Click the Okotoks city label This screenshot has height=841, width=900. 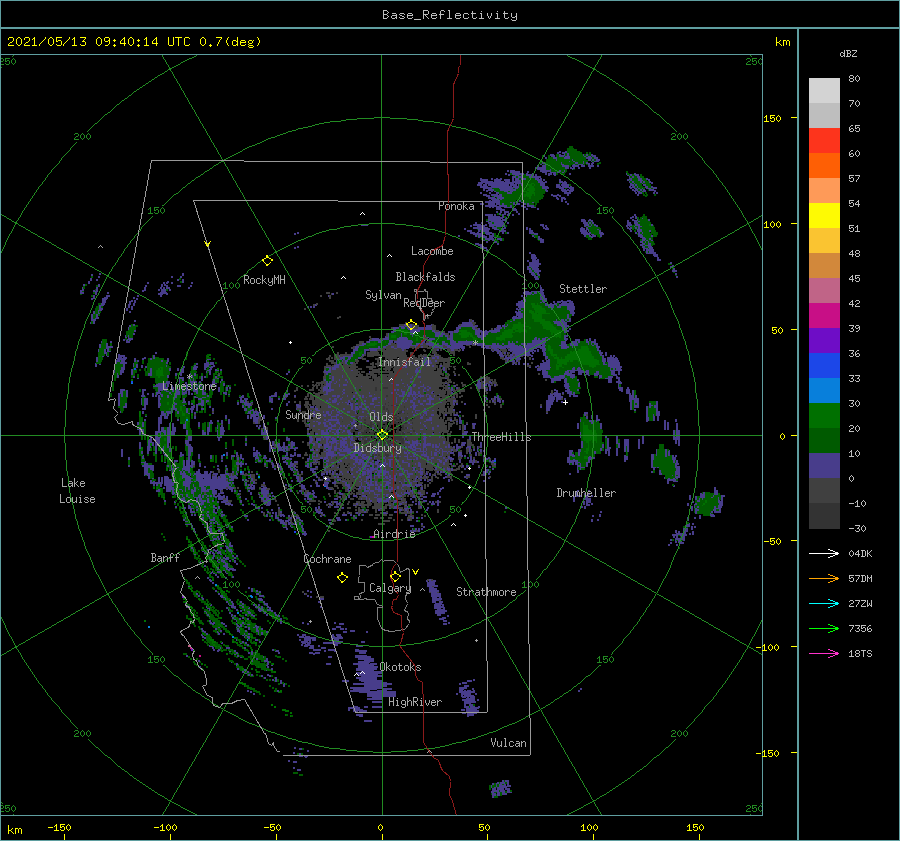point(400,667)
